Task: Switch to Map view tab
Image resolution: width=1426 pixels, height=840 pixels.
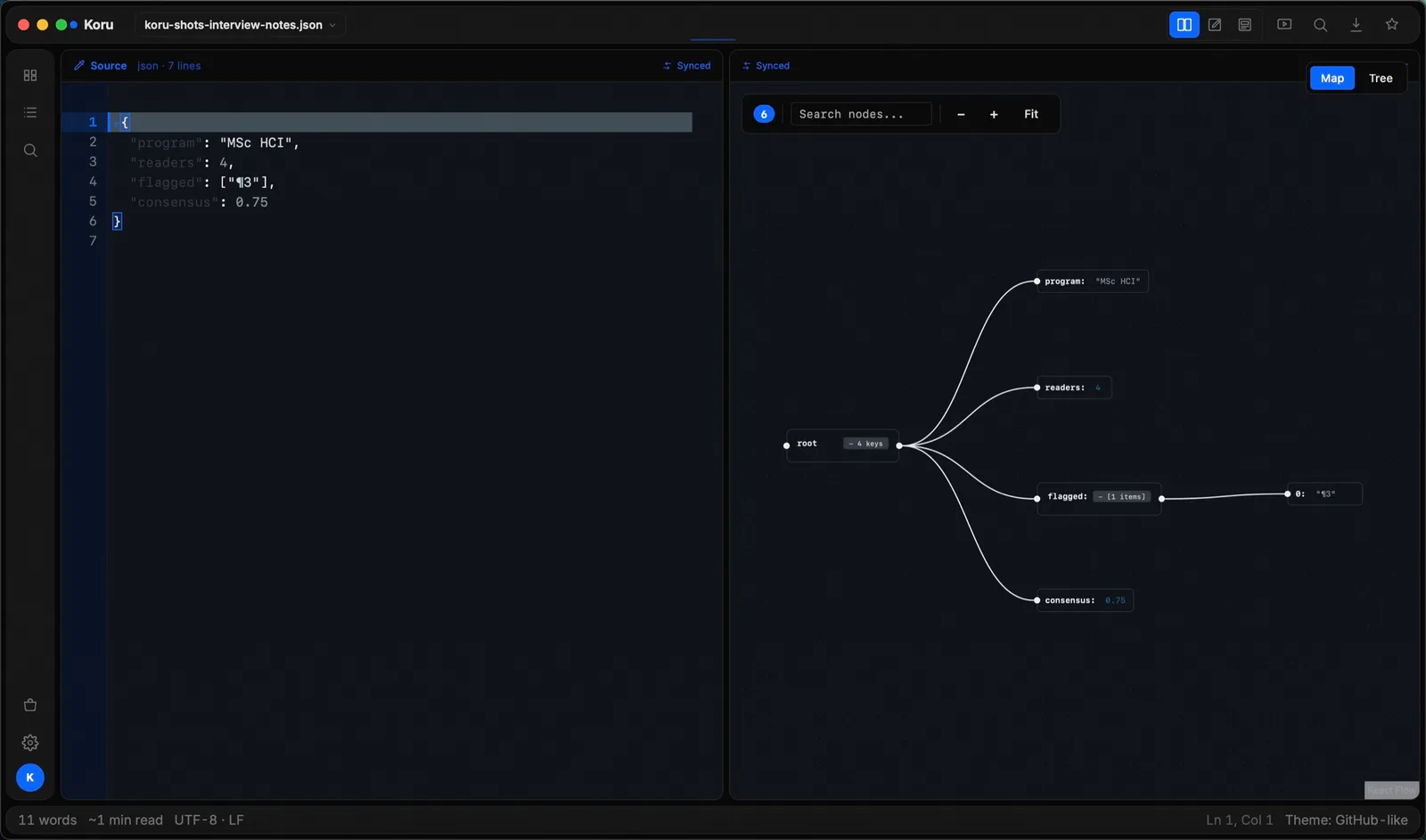Action: tap(1332, 78)
